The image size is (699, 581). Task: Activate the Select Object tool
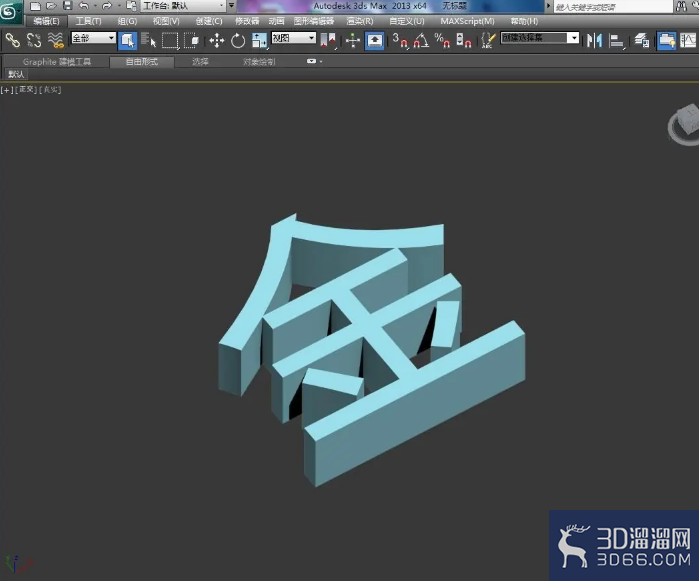point(127,41)
